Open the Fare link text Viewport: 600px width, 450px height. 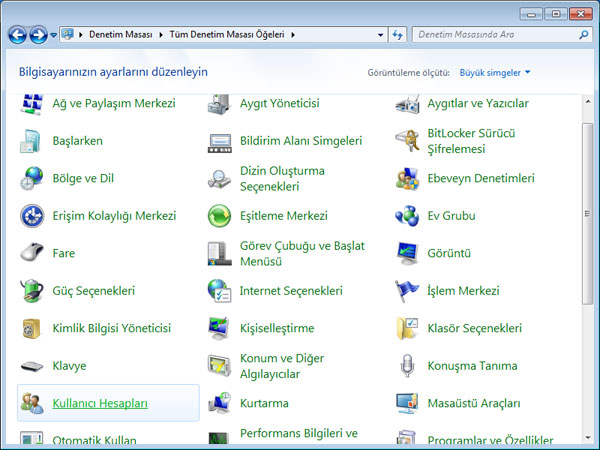[64, 253]
